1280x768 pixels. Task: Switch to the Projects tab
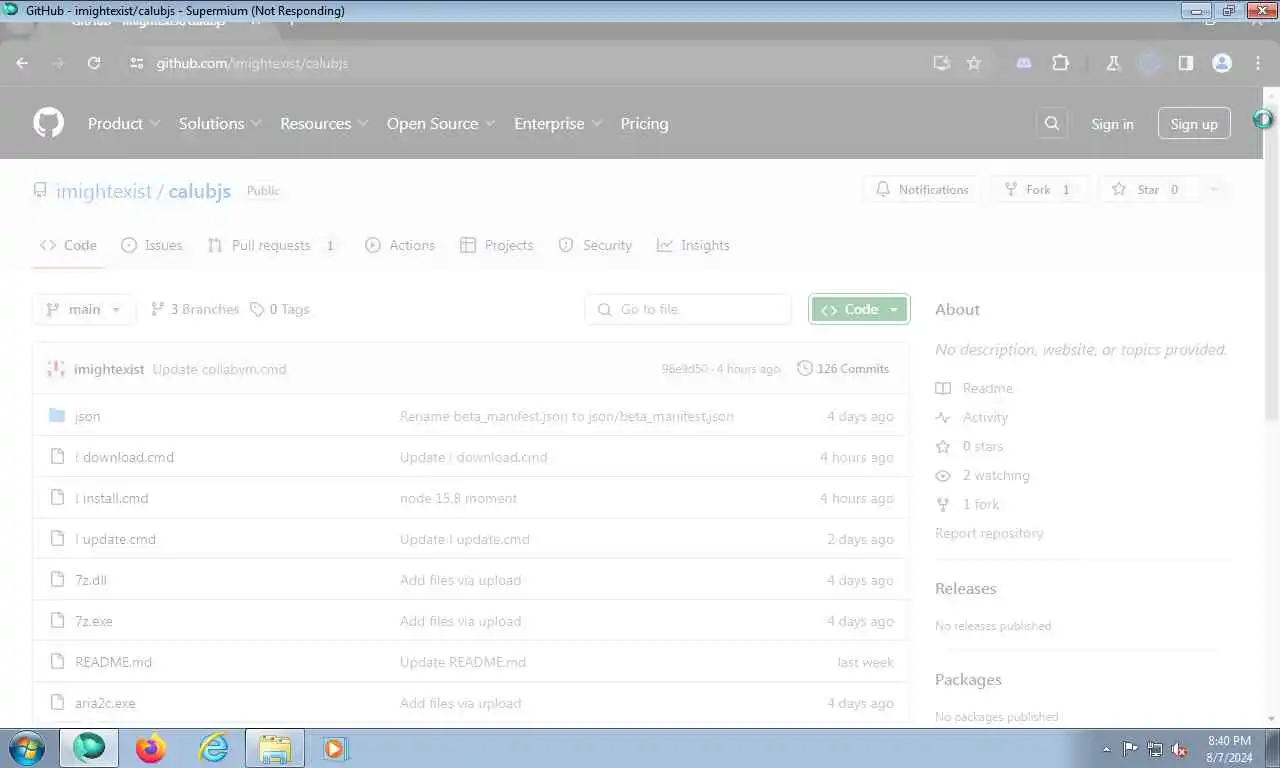[x=496, y=245]
